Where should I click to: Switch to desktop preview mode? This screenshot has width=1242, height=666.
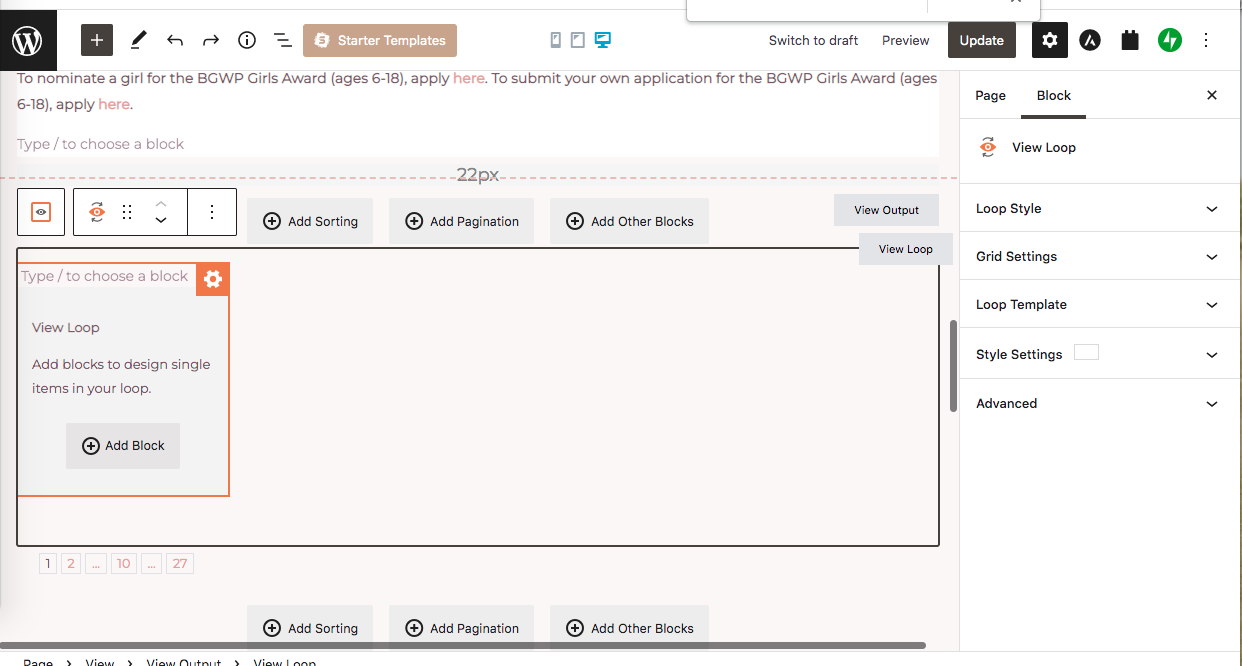tap(602, 40)
